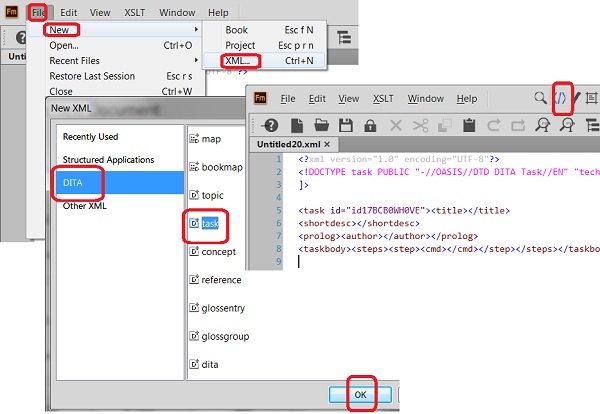The height and width of the screenshot is (414, 600).
Task: Select Recently Used in New XML dialog
Action: pyautogui.click(x=90, y=137)
